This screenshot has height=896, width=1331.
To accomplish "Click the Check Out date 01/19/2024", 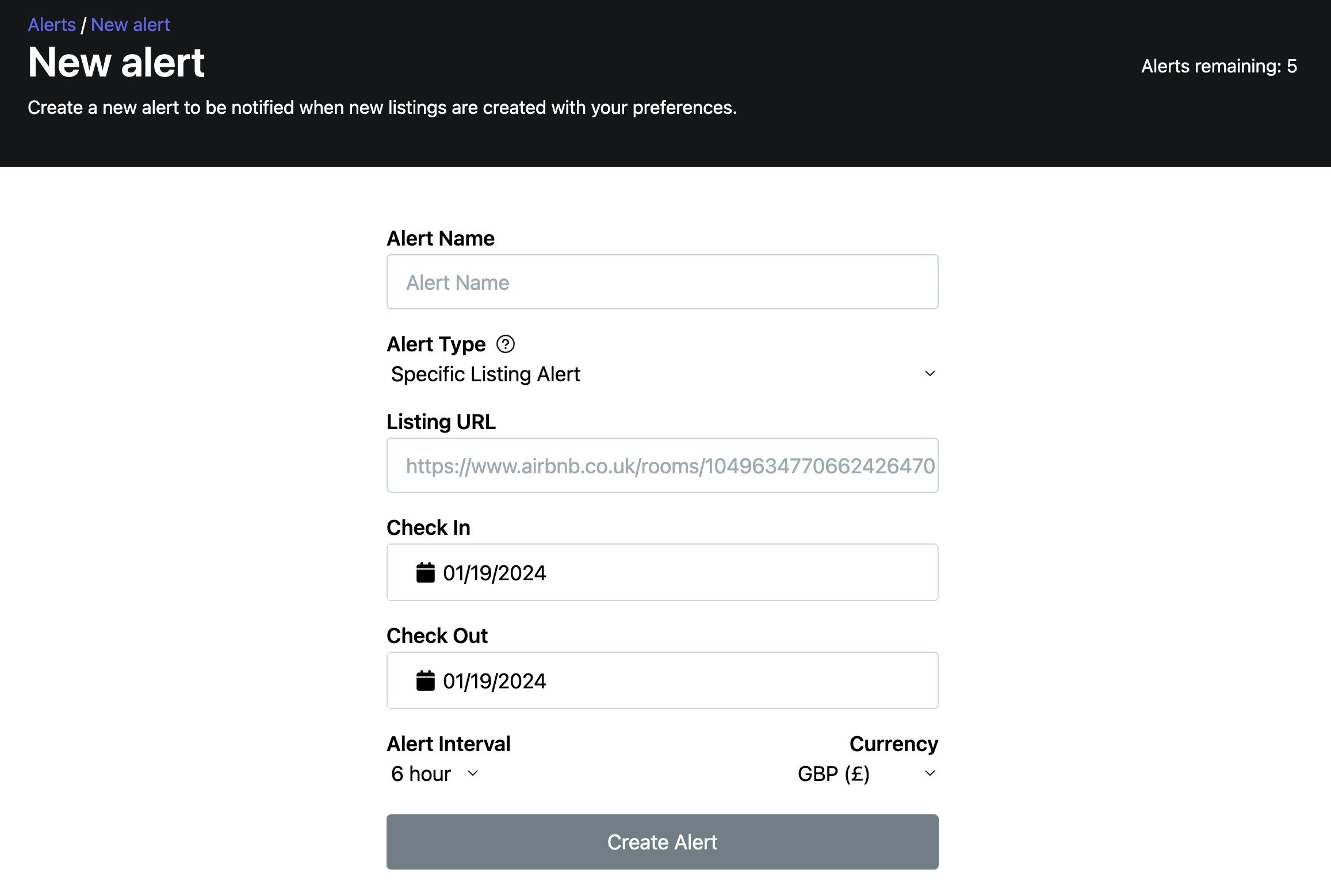I will (494, 681).
